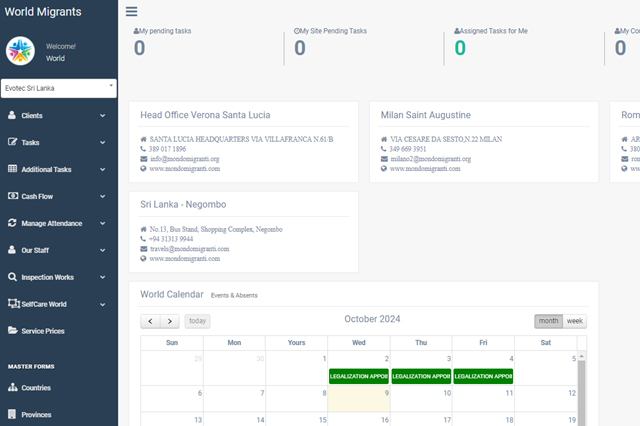Open the Provinces master form
The width and height of the screenshot is (640, 426).
click(36, 414)
